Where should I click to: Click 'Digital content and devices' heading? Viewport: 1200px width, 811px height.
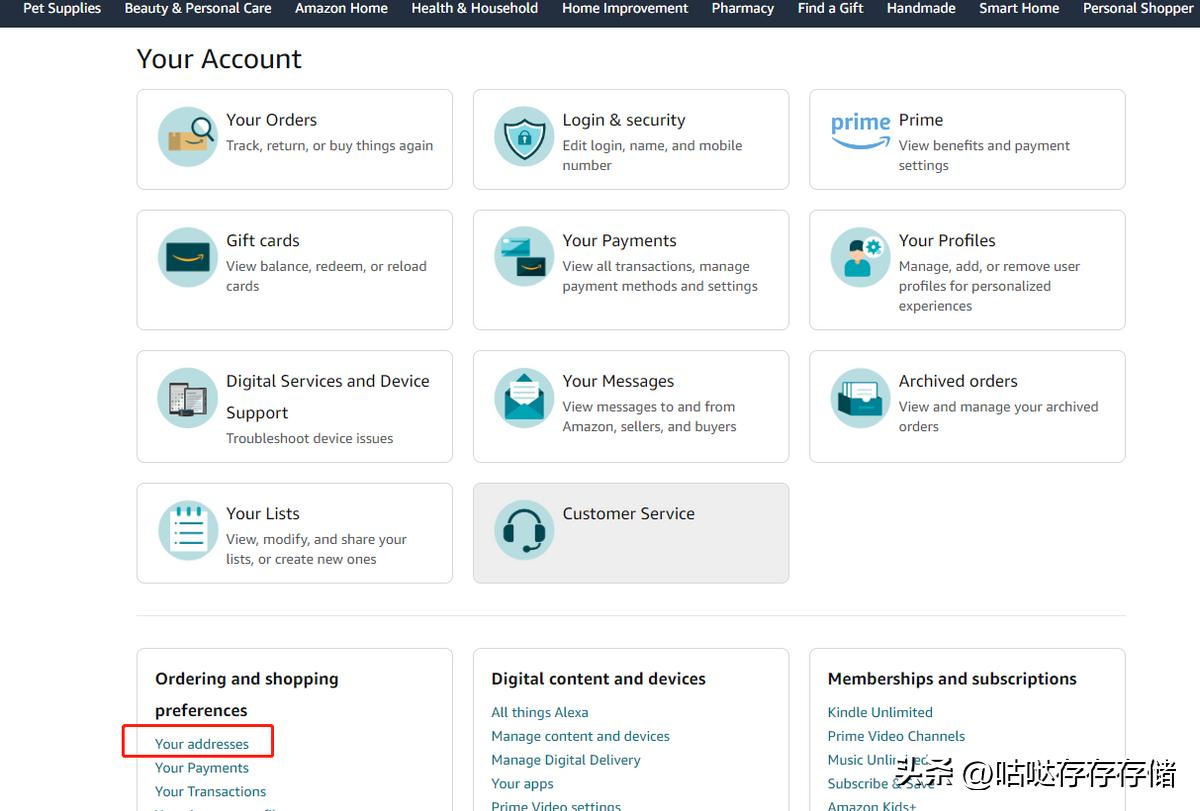[x=598, y=679]
